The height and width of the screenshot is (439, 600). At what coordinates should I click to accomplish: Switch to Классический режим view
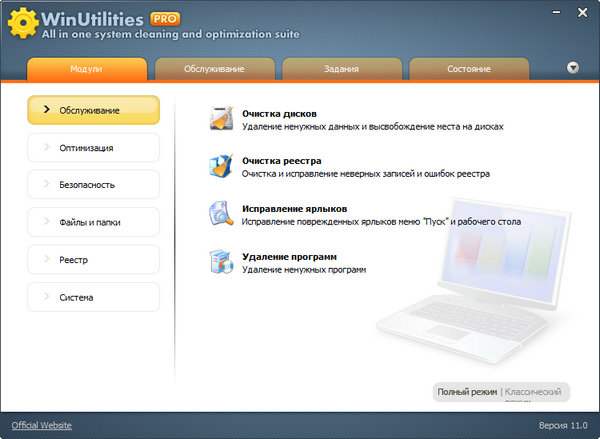pos(536,392)
